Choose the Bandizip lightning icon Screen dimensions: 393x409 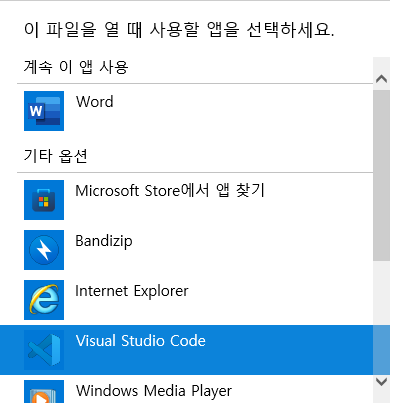tap(44, 250)
